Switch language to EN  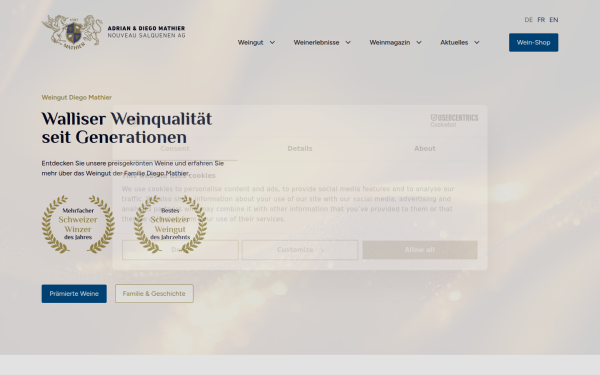554,20
